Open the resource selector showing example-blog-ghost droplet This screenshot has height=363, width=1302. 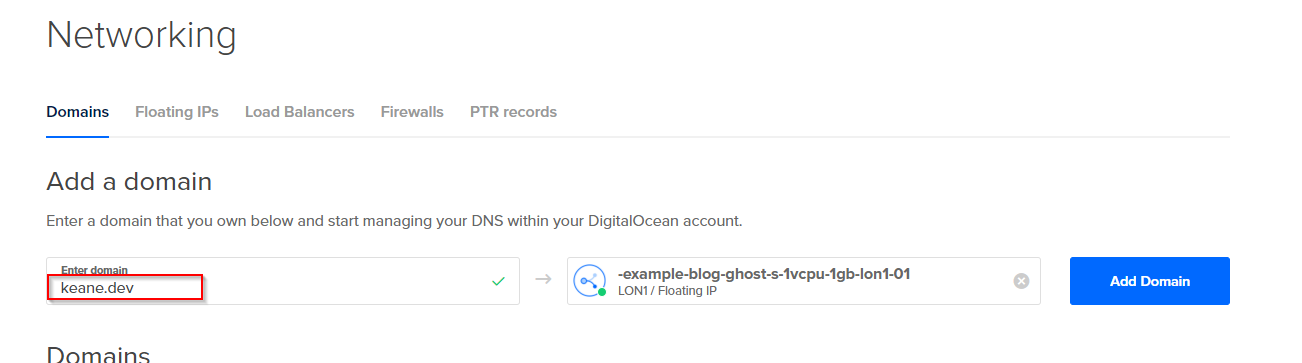coord(804,281)
